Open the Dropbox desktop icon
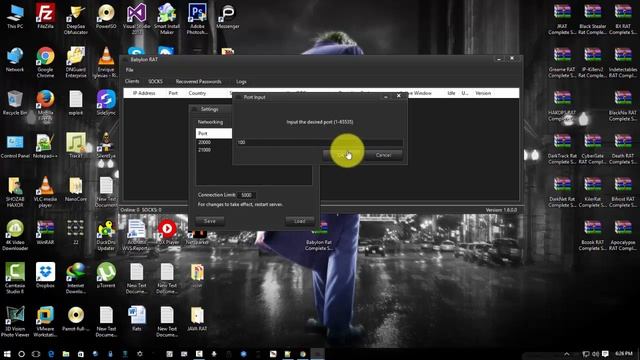Image resolution: width=640 pixels, height=360 pixels. coord(45,276)
